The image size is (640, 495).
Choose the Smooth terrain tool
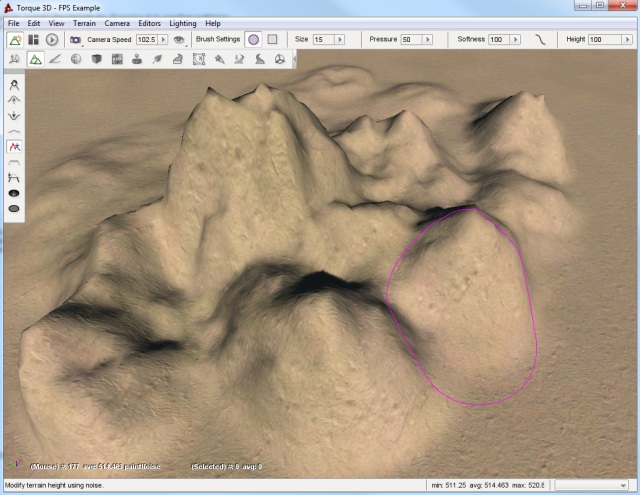15,131
